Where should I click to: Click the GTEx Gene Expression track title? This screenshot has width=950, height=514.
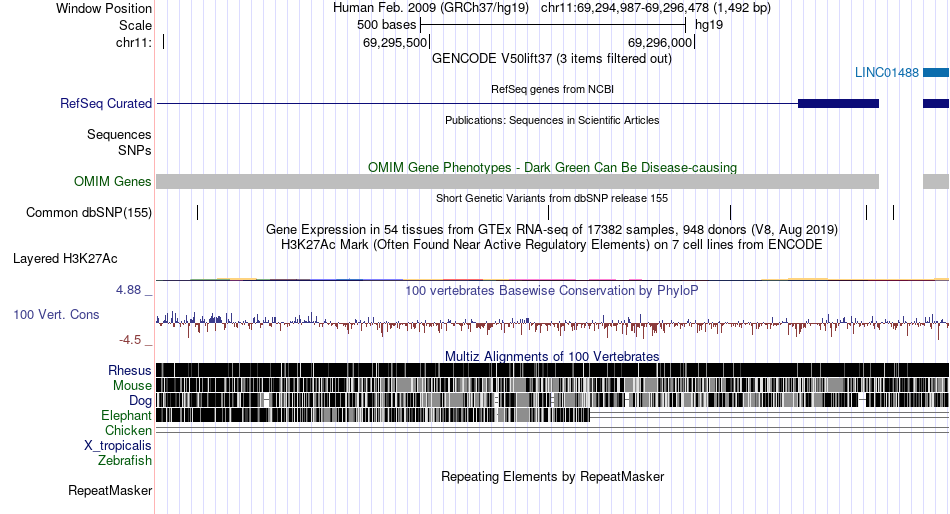pyautogui.click(x=552, y=230)
